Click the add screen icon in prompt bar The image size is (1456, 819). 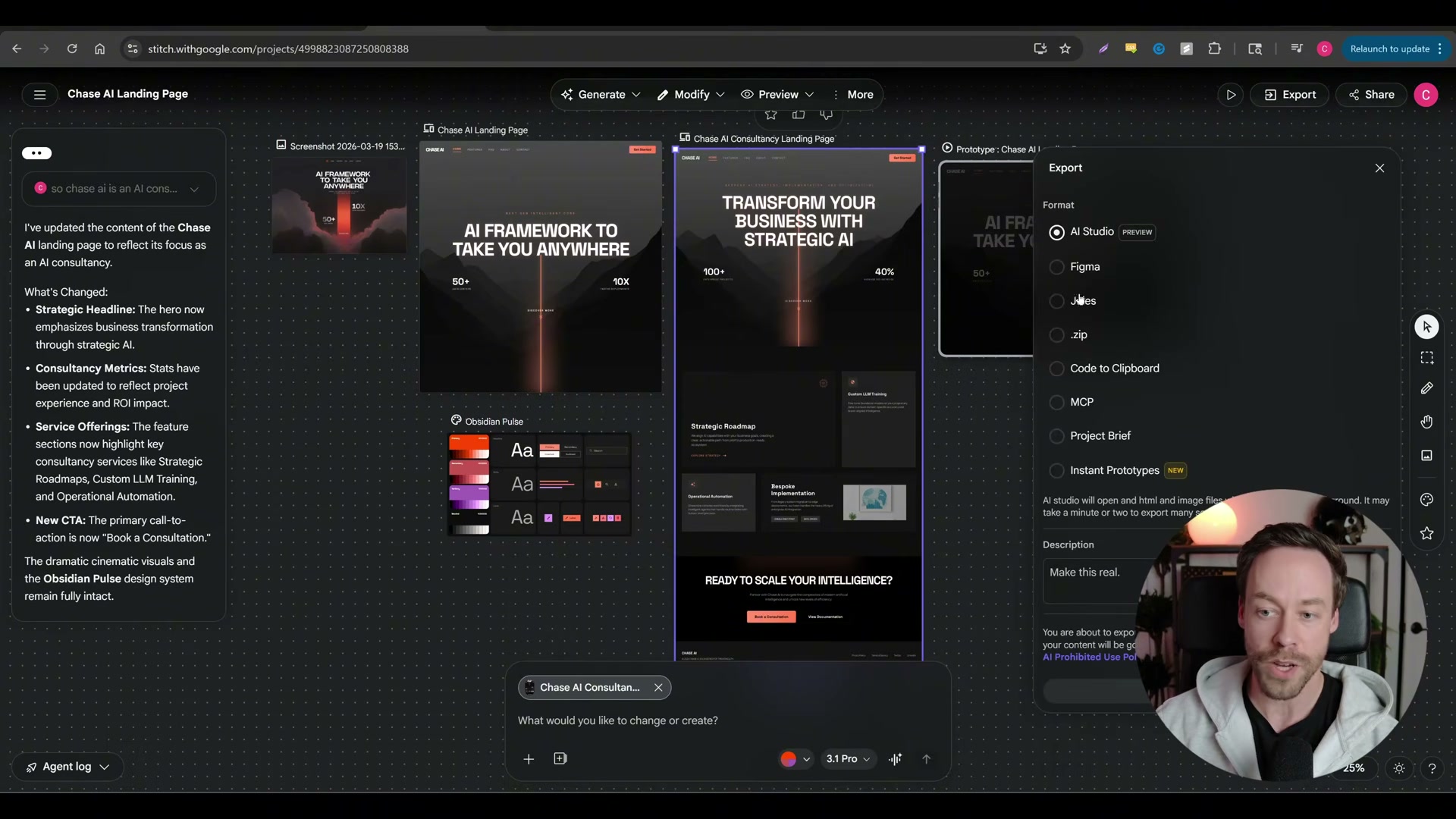(x=560, y=759)
